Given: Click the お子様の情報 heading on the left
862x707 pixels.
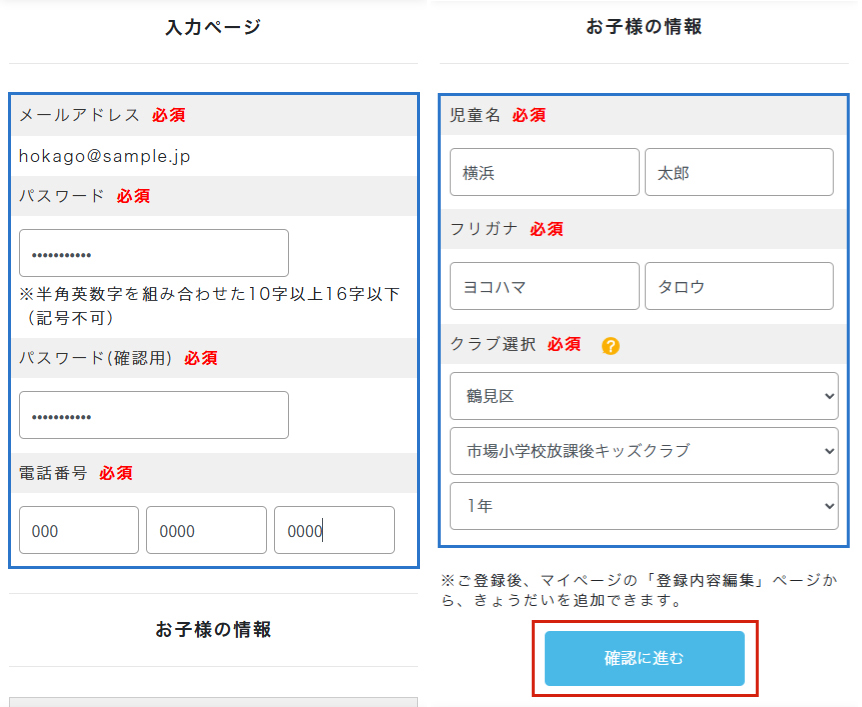Looking at the screenshot, I should pos(213,629).
